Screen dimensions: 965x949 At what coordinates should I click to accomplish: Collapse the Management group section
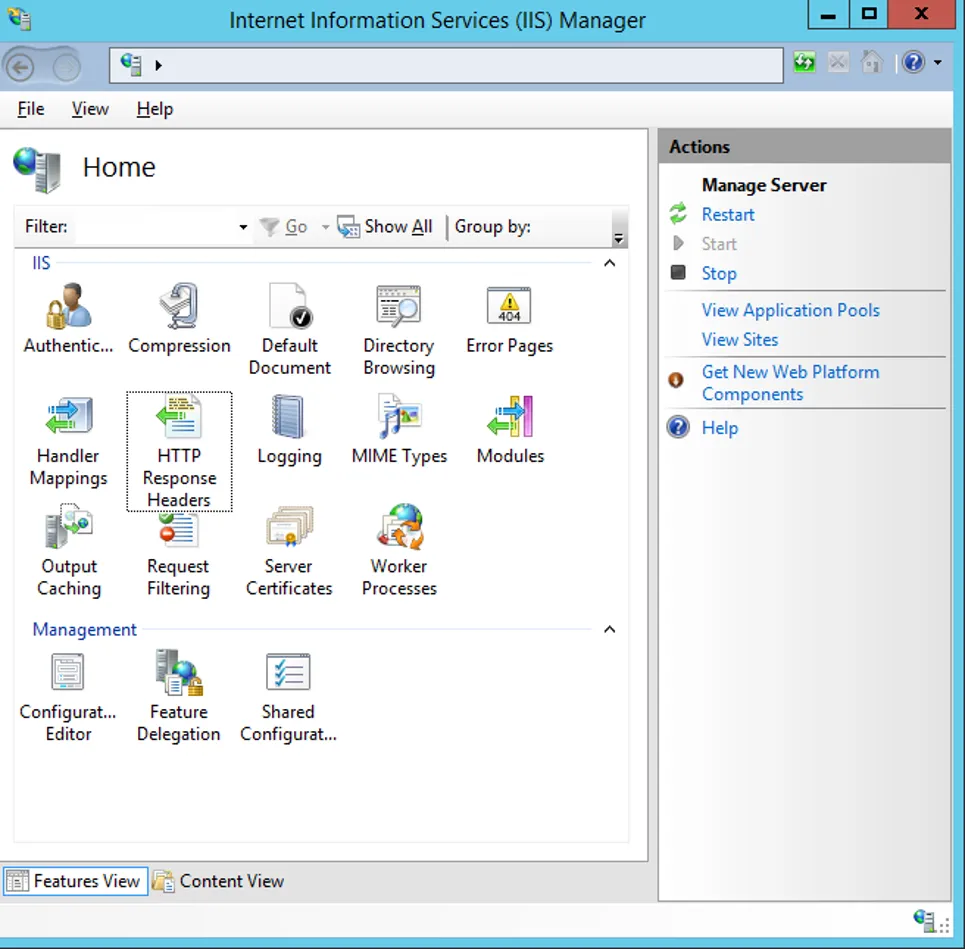609,630
